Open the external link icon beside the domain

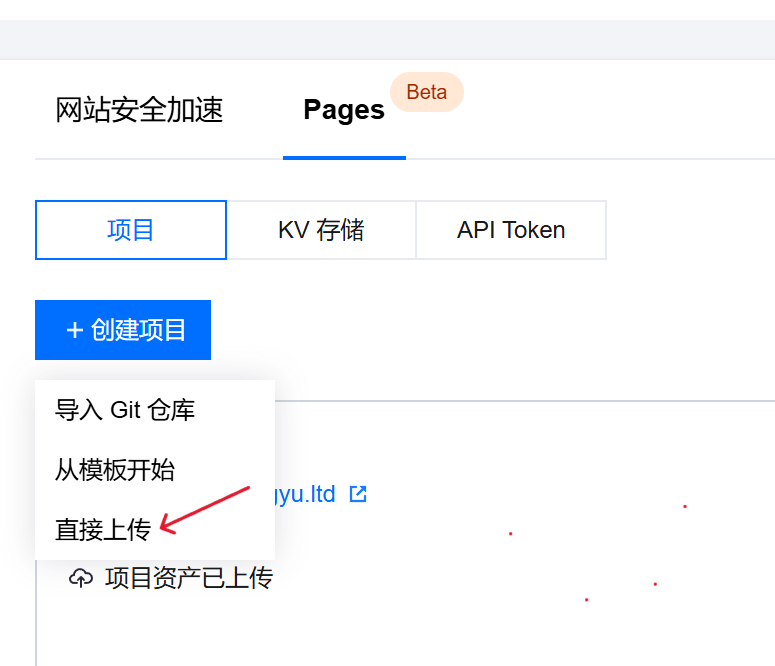coord(358,494)
